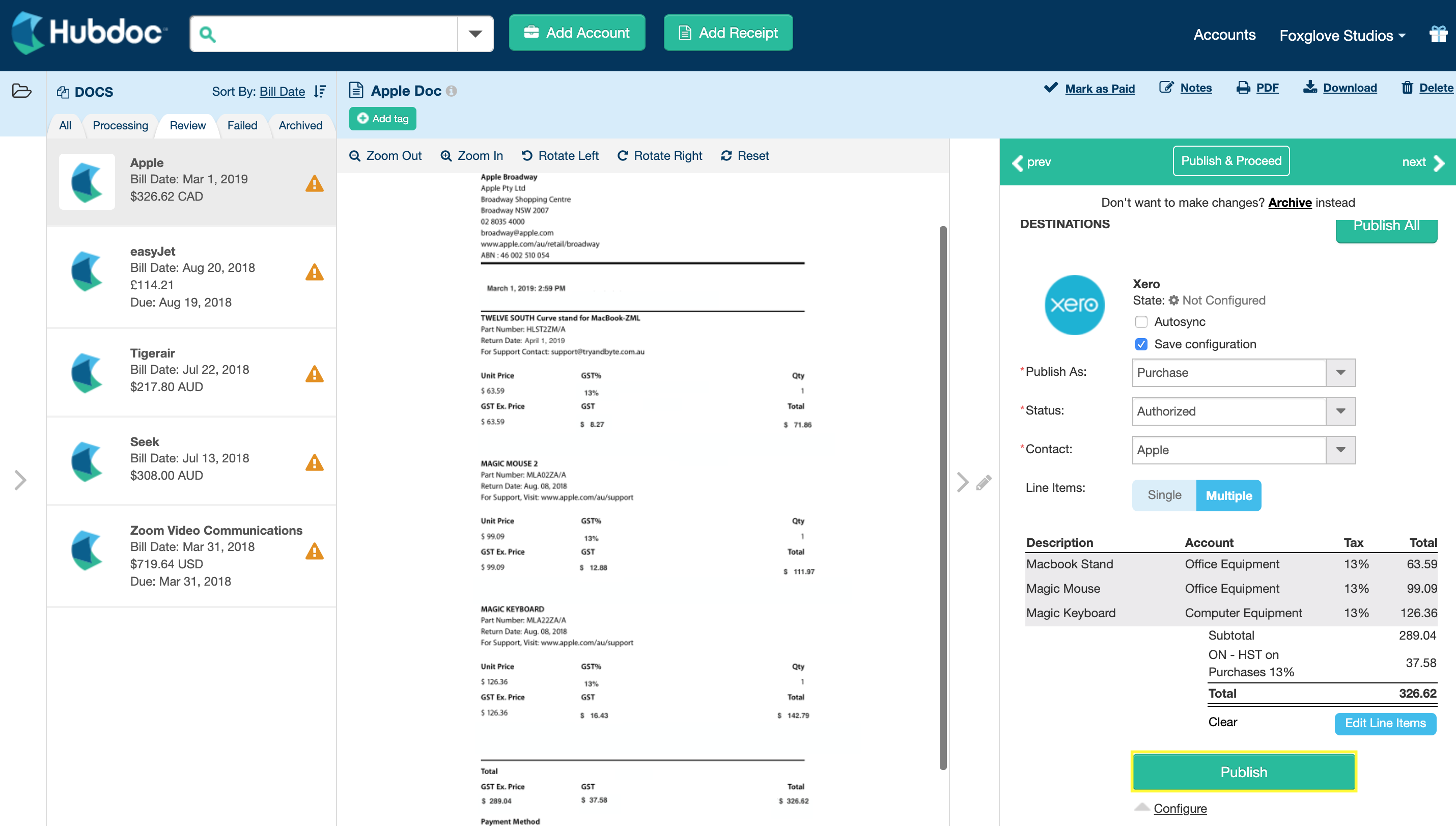The width and height of the screenshot is (1456, 826).
Task: Click the easyJet row warning icon
Action: tap(315, 272)
